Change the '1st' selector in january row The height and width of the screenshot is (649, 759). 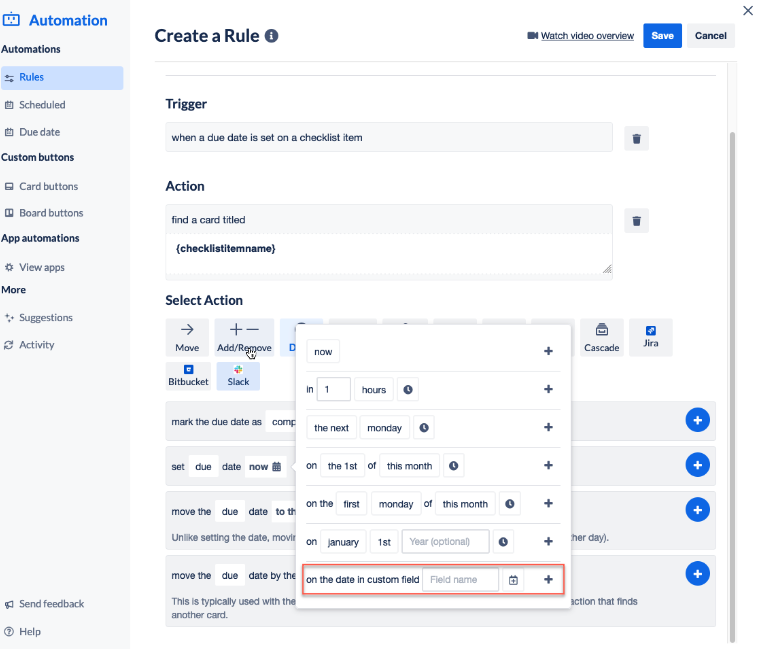point(384,542)
